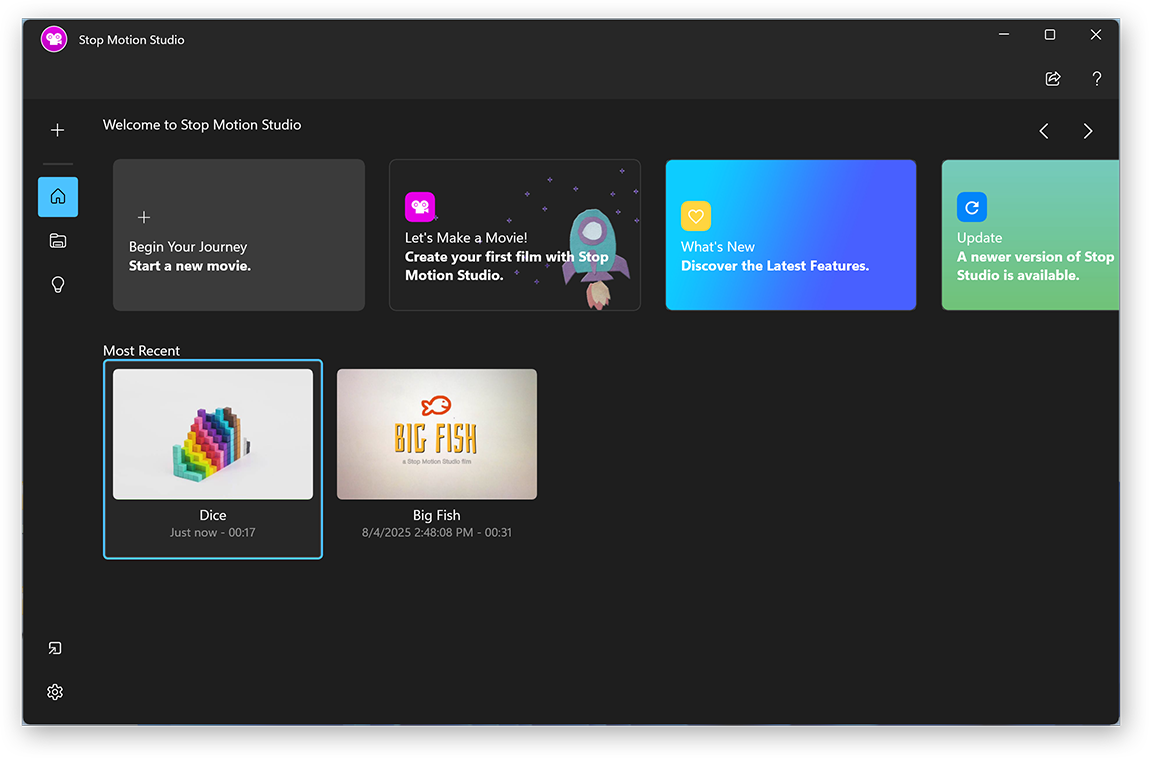Open the What's New card
This screenshot has height=758, width=1149.
[x=790, y=235]
